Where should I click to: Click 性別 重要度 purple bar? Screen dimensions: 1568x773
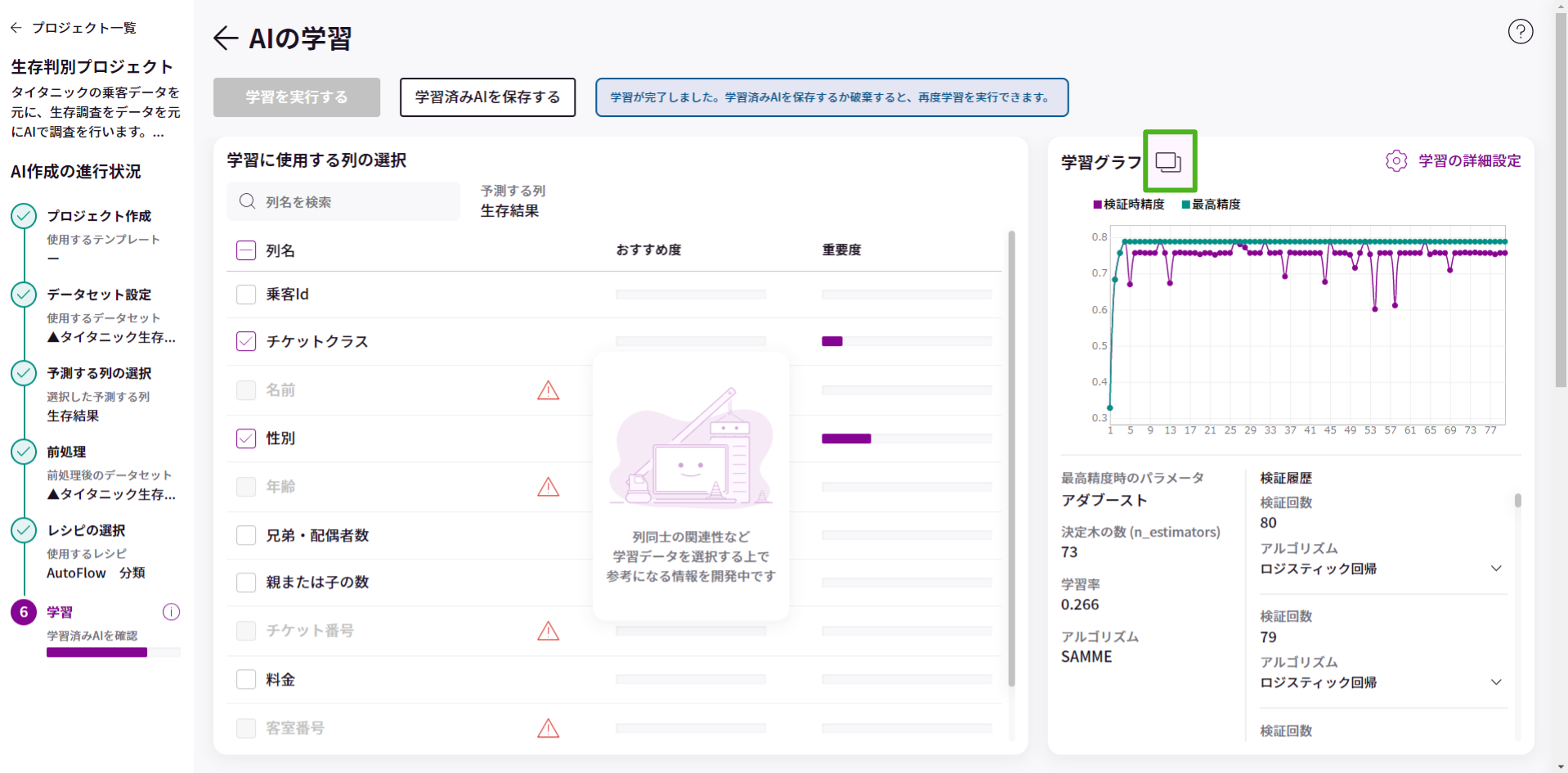pyautogui.click(x=846, y=438)
